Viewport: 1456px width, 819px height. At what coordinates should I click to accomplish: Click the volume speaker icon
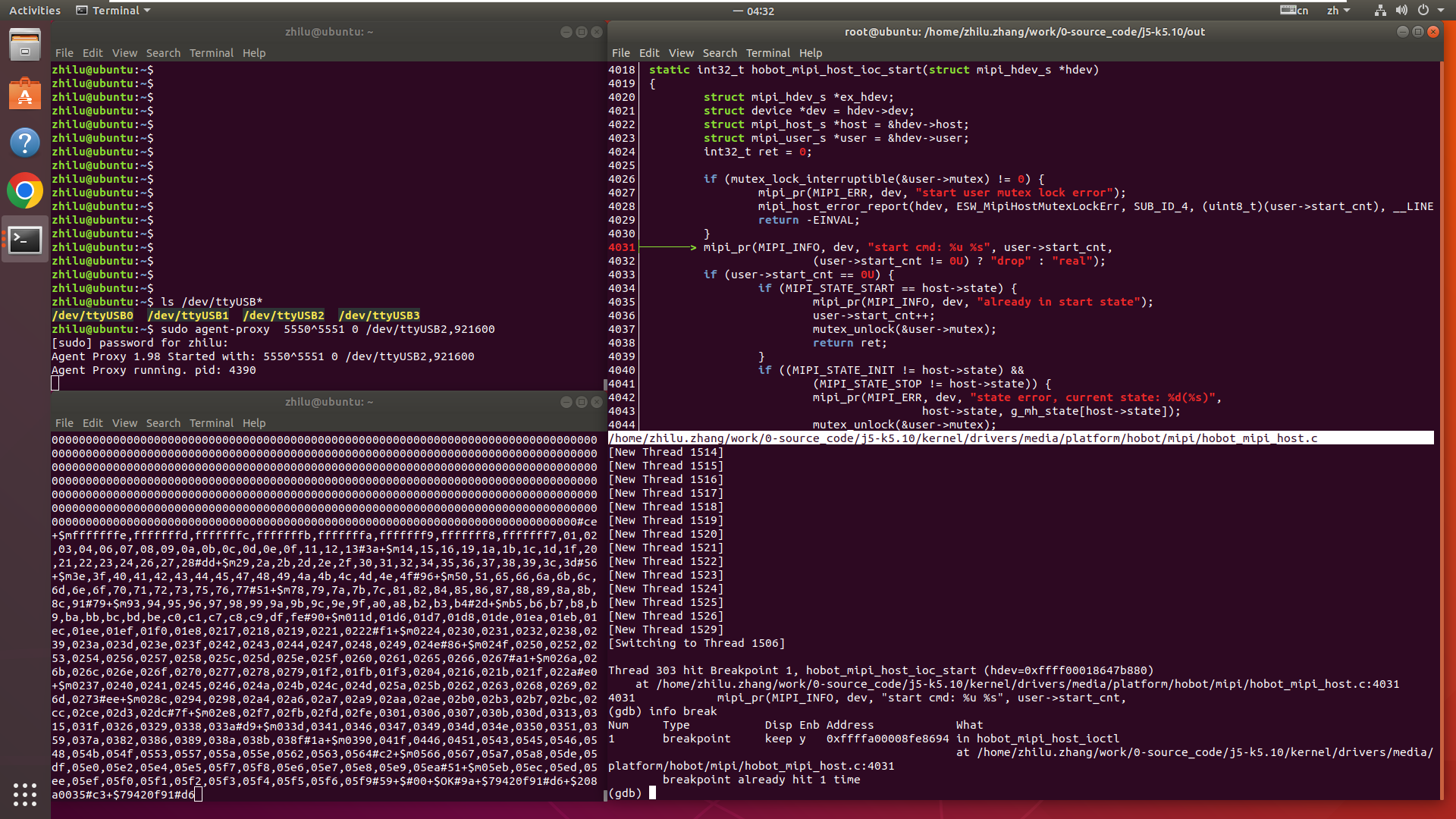[1401, 11]
